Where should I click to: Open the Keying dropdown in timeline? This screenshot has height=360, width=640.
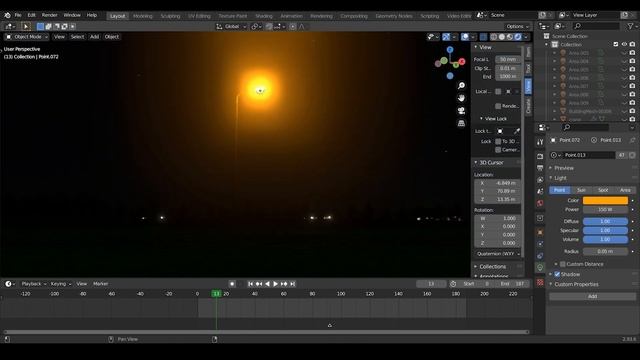(x=60, y=284)
